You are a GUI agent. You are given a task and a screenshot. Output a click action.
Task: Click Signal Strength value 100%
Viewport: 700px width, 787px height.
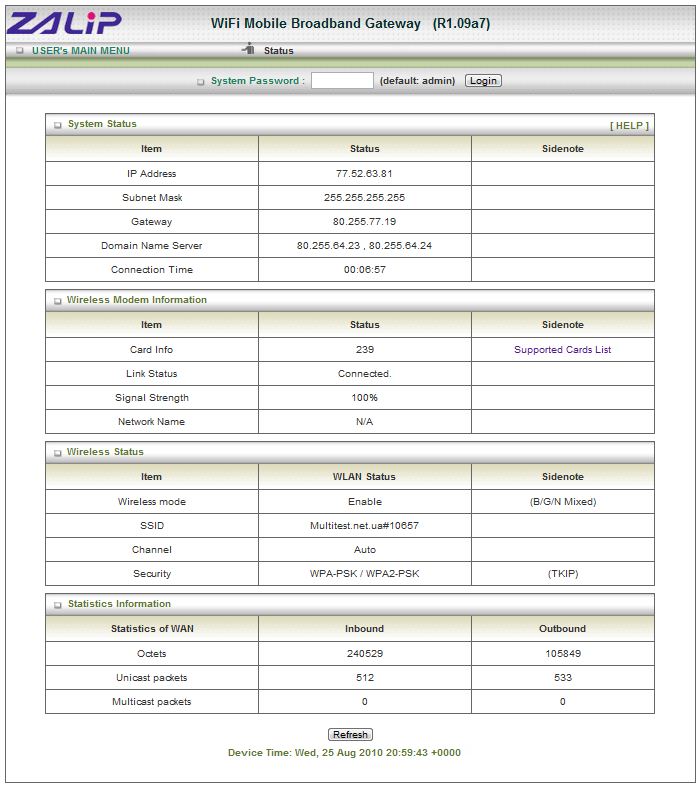click(x=364, y=398)
